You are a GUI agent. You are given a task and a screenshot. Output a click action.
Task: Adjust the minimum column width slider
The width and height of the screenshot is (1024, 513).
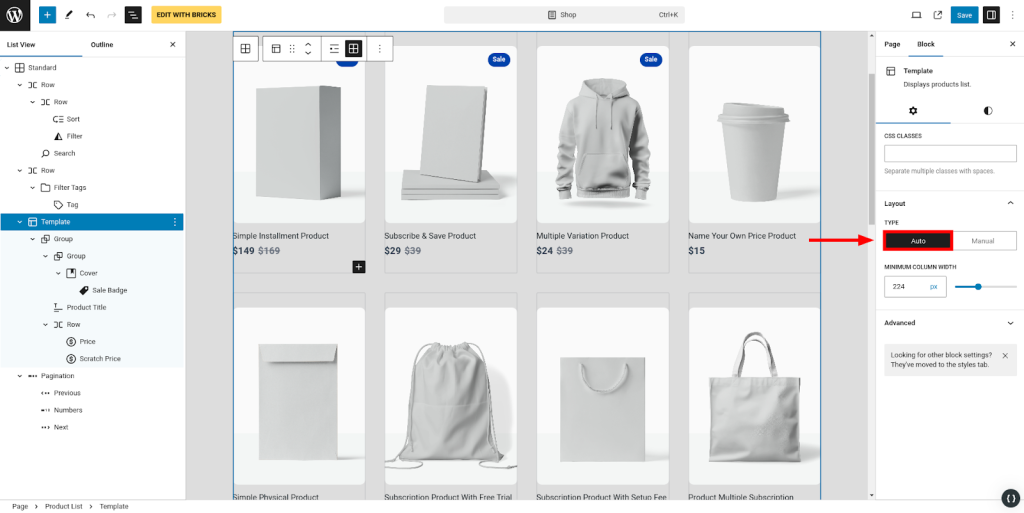click(x=978, y=287)
